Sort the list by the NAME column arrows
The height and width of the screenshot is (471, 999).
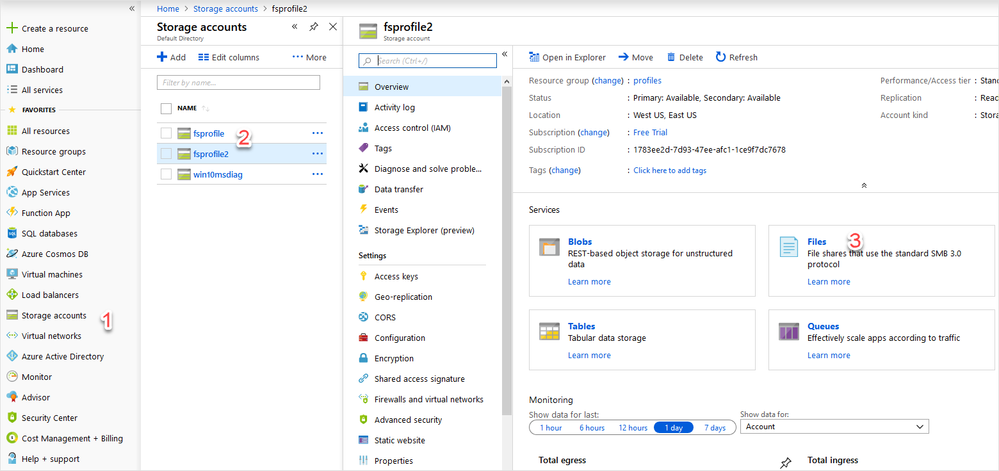tap(206, 108)
